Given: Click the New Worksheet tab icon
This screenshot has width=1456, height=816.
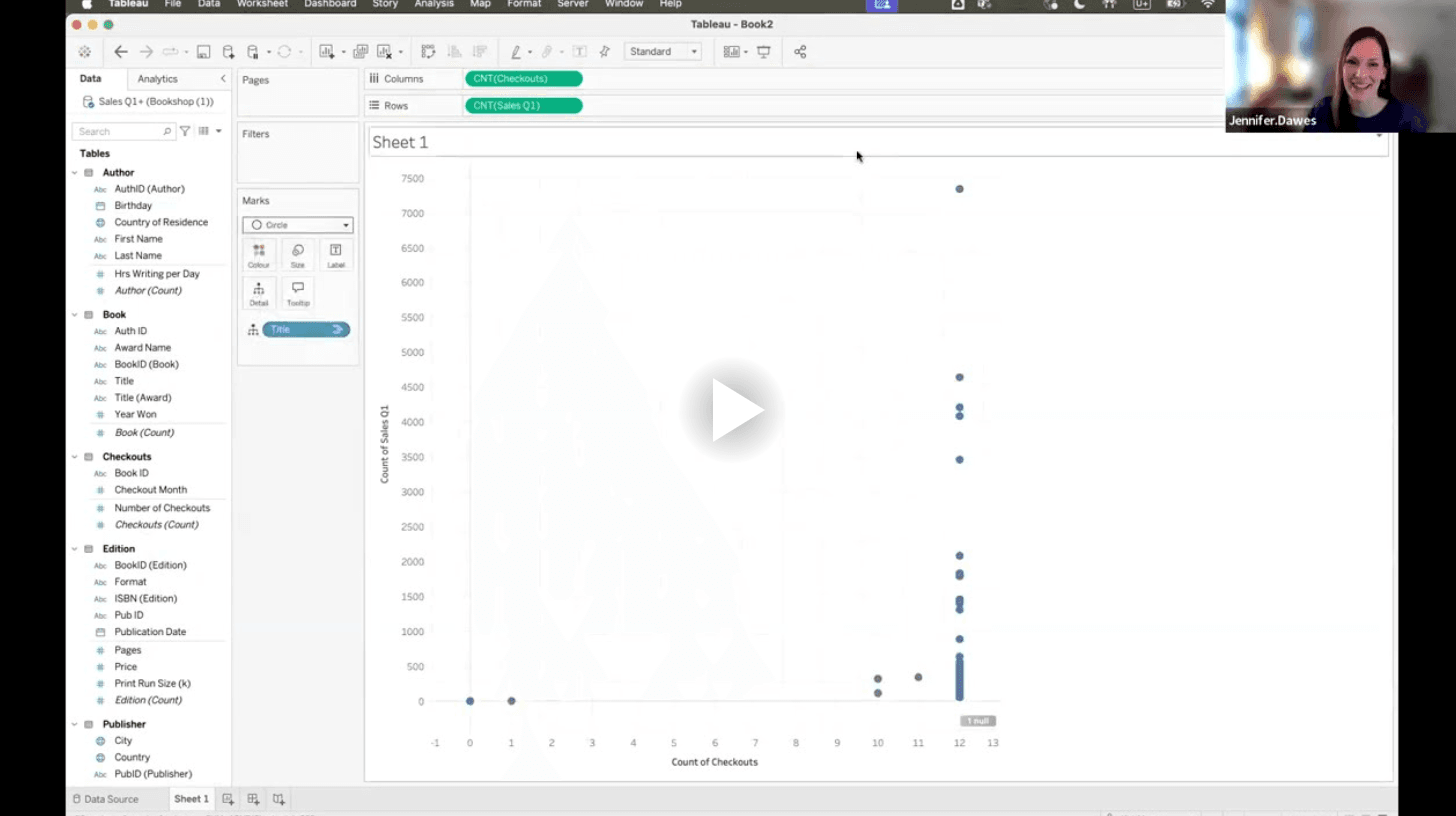Looking at the screenshot, I should coord(228,799).
